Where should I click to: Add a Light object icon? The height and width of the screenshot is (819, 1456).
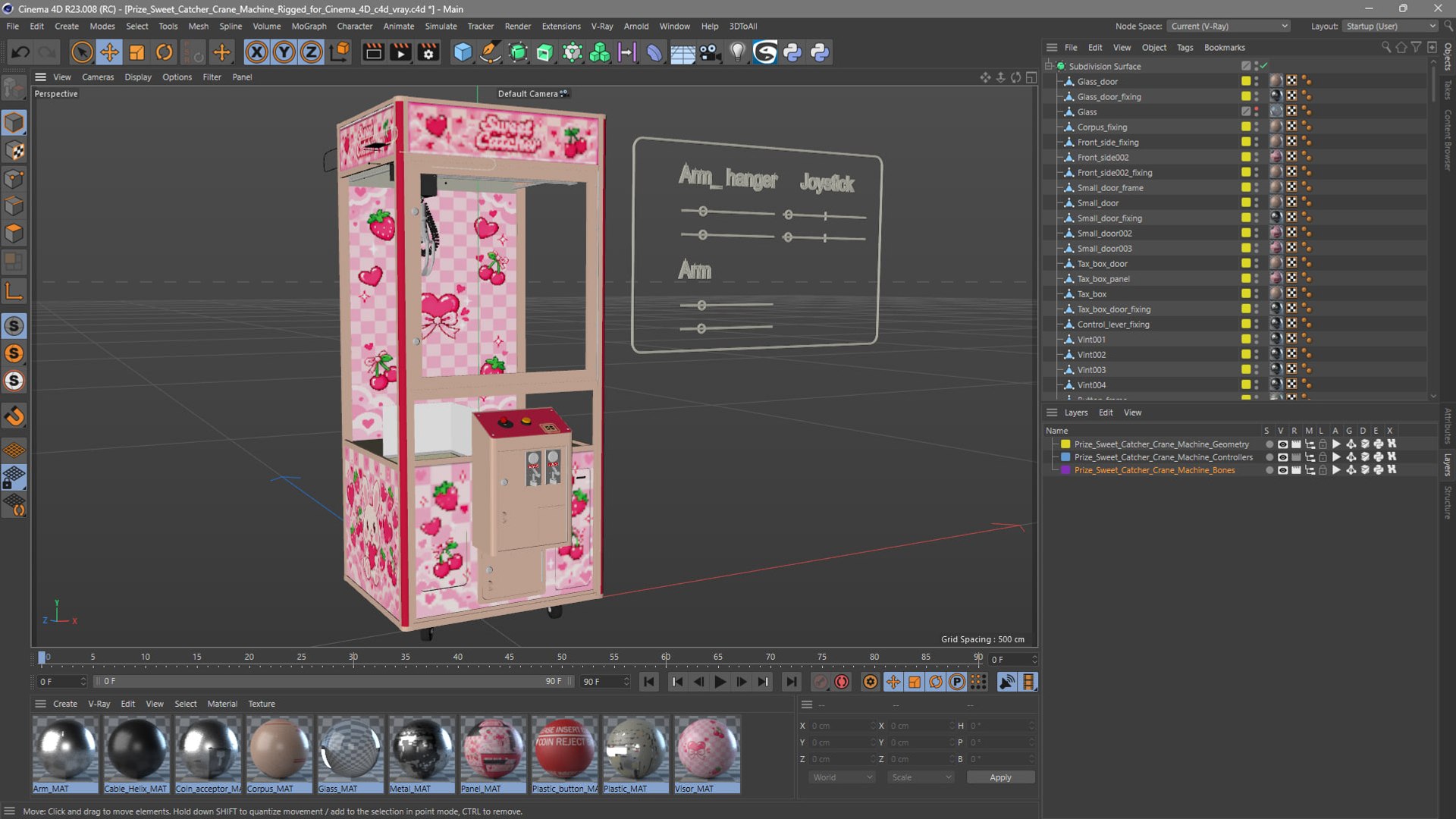pyautogui.click(x=737, y=52)
